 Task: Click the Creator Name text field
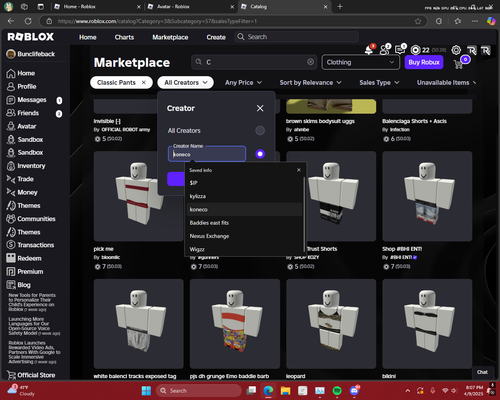click(x=207, y=154)
